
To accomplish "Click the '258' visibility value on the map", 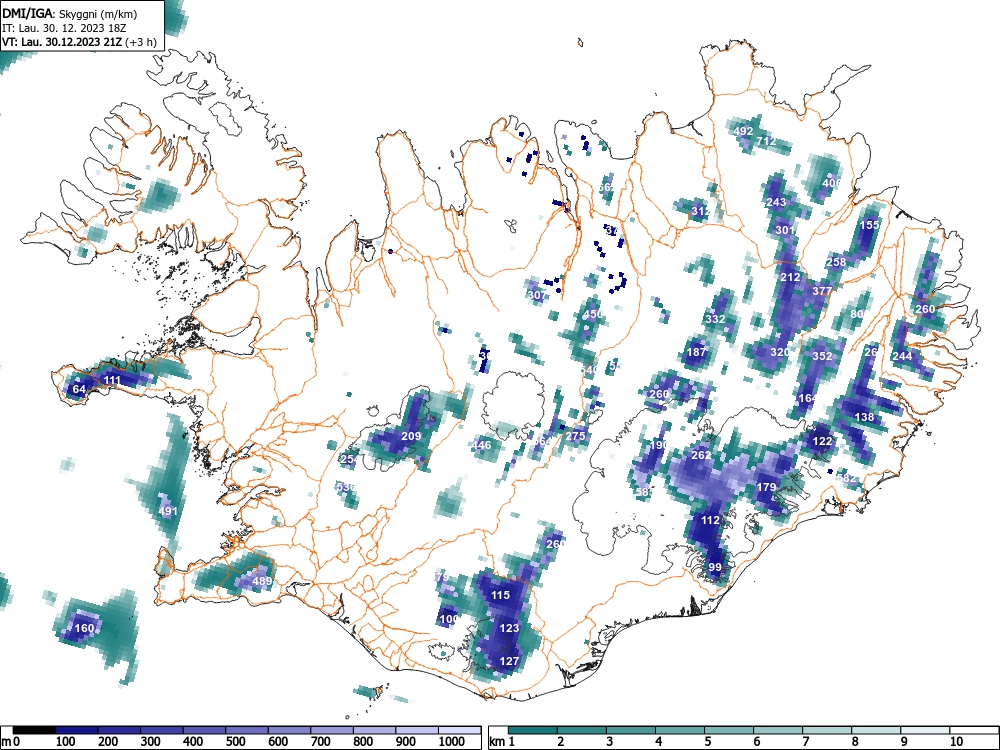I will click(836, 262).
